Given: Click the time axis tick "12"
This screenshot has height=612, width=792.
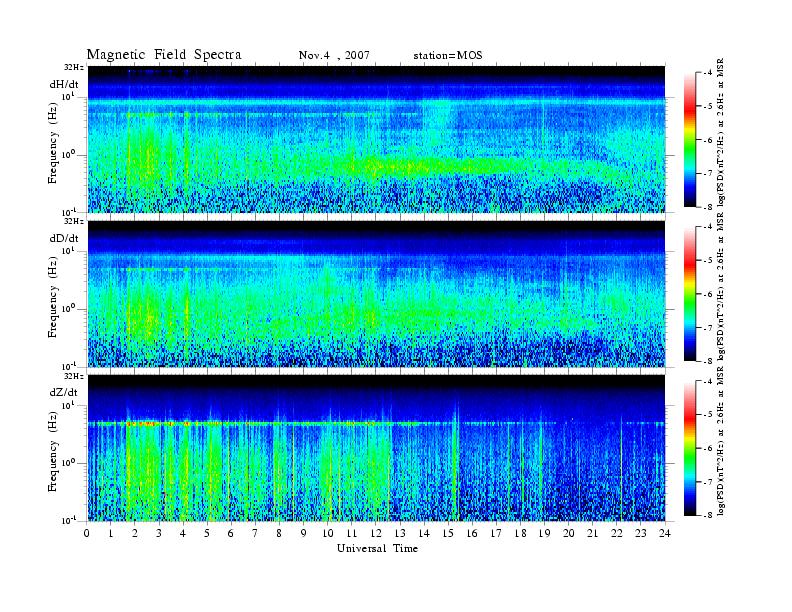Looking at the screenshot, I should coord(376,533).
